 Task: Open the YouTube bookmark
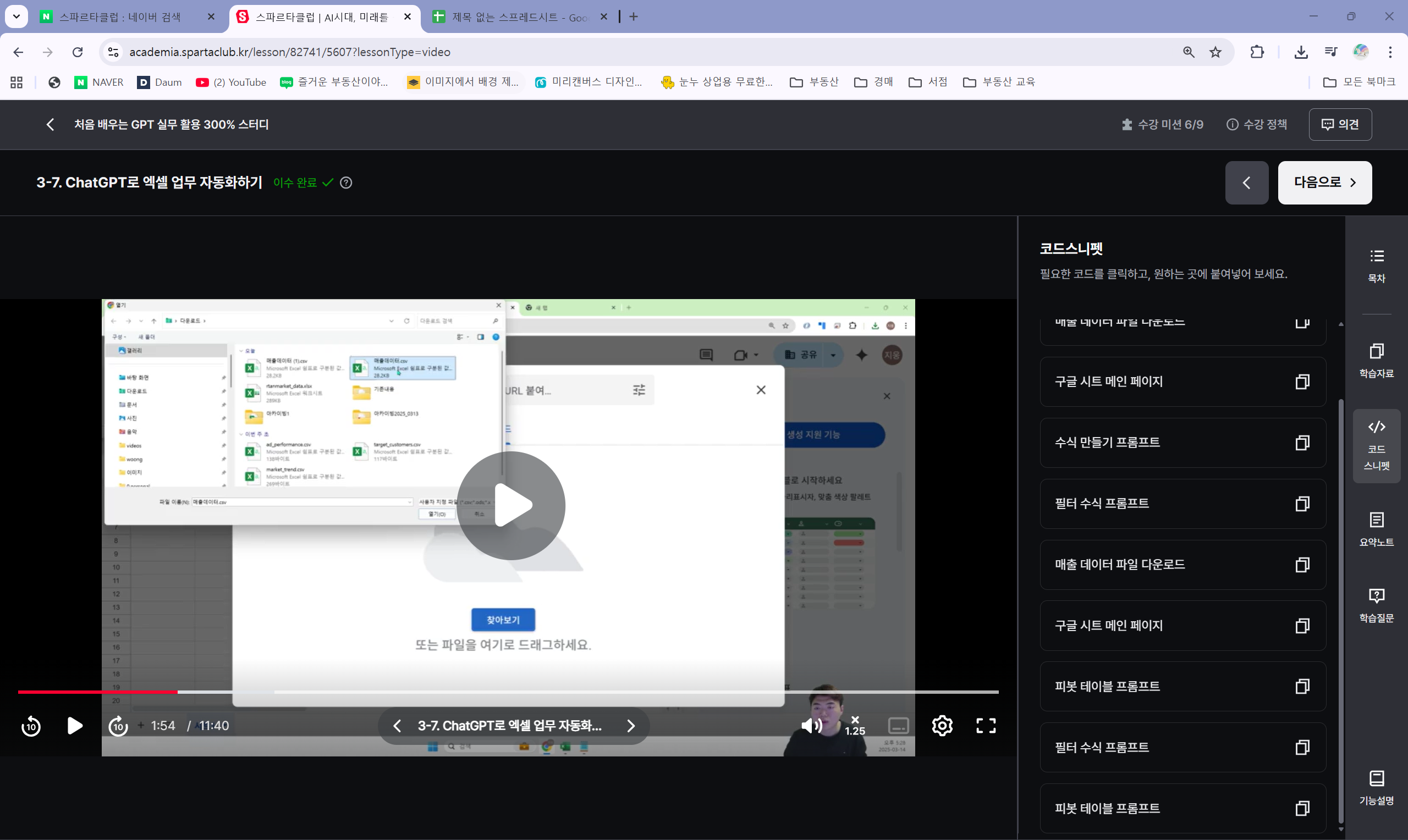pyautogui.click(x=231, y=82)
